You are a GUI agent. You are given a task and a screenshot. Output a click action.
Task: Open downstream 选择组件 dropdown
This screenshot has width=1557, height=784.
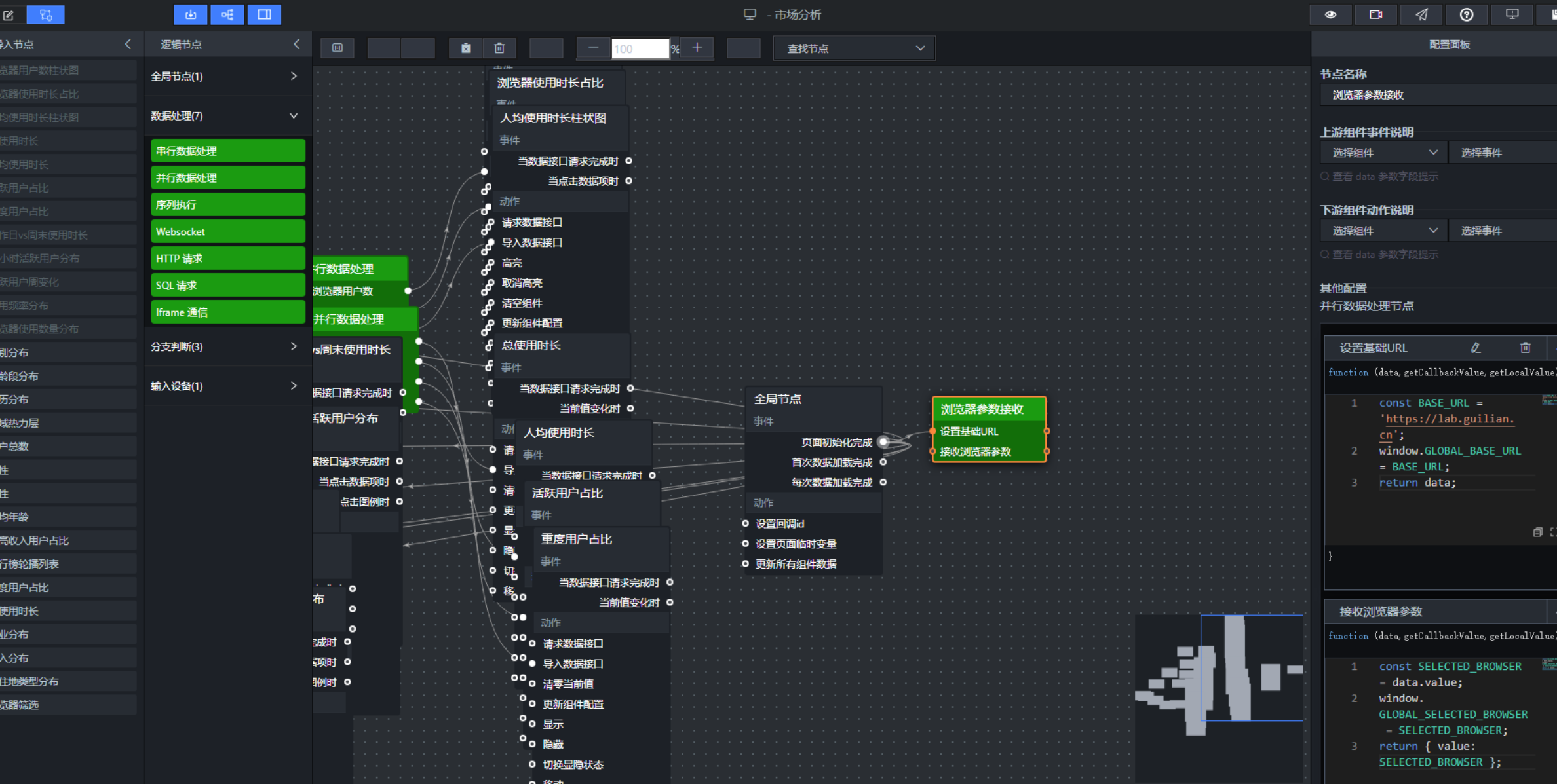1383,231
